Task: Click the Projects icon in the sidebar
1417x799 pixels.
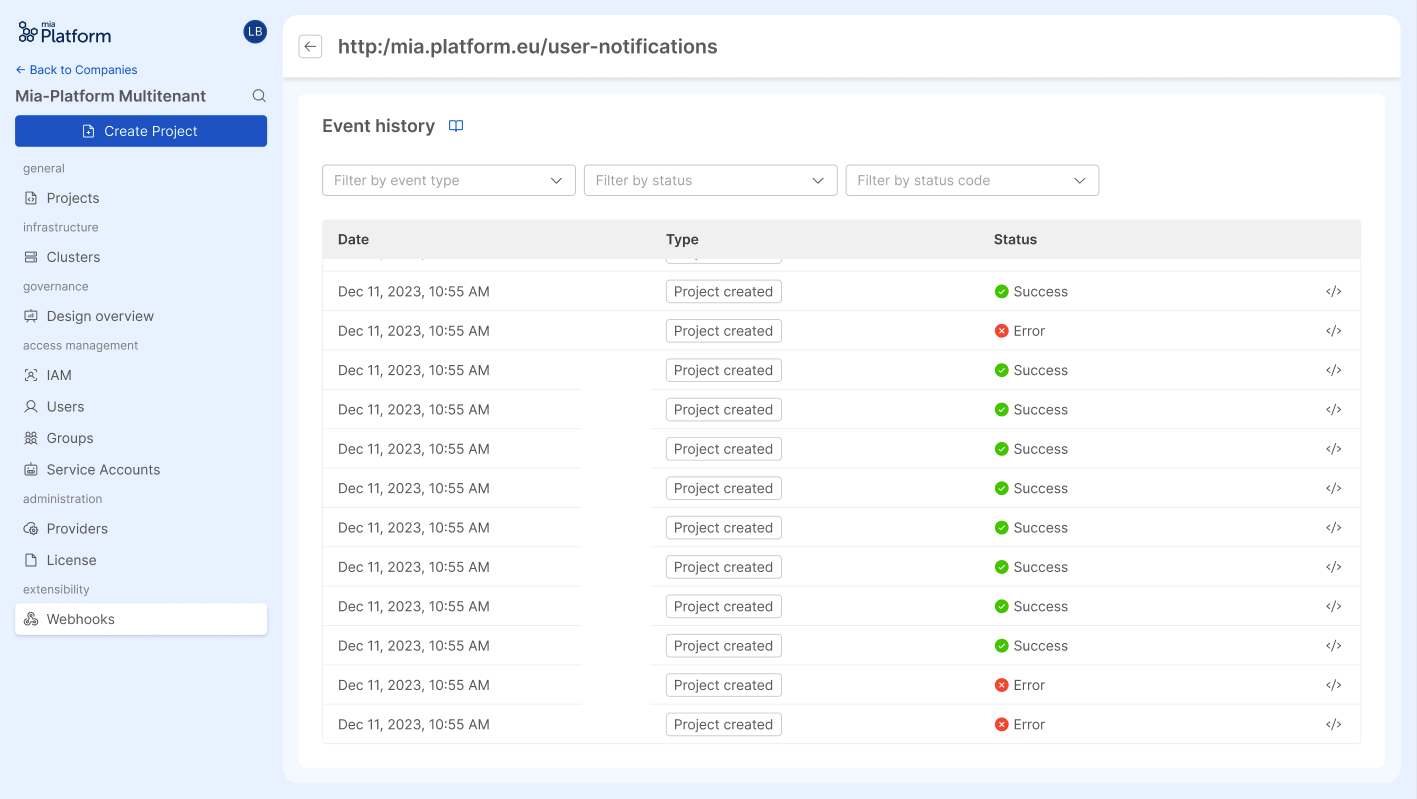Action: 30,198
